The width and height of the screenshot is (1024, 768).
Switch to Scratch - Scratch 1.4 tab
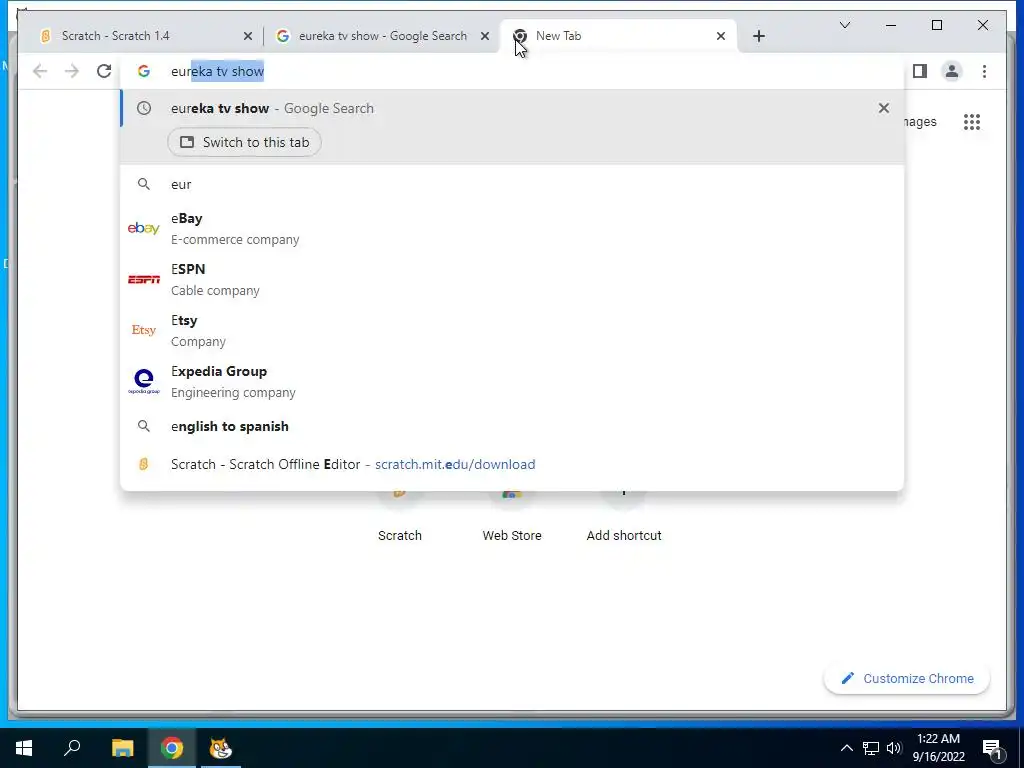tap(144, 36)
